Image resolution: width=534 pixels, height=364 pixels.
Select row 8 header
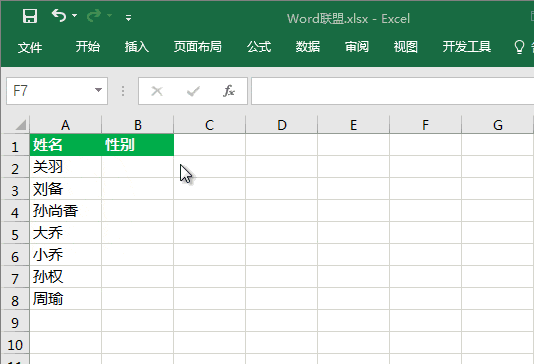click(15, 299)
